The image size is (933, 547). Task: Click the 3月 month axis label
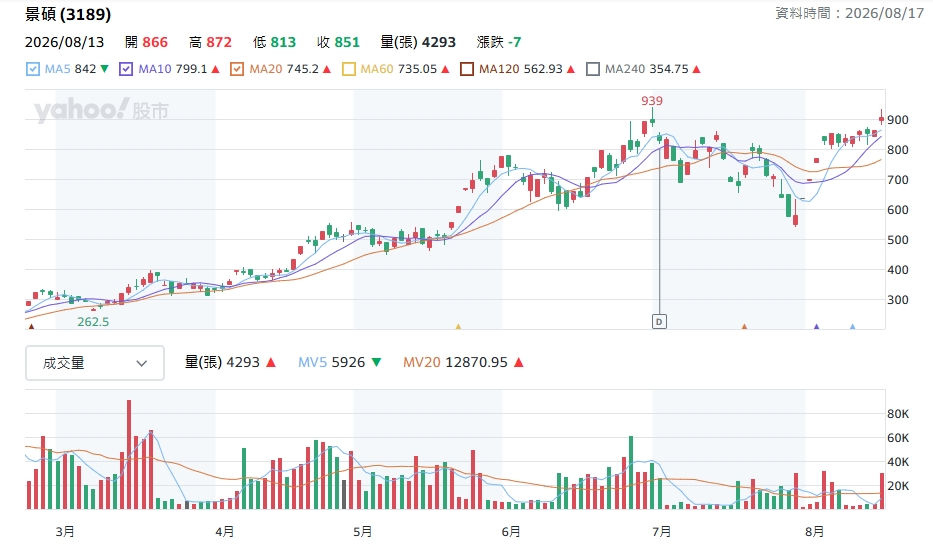point(65,531)
